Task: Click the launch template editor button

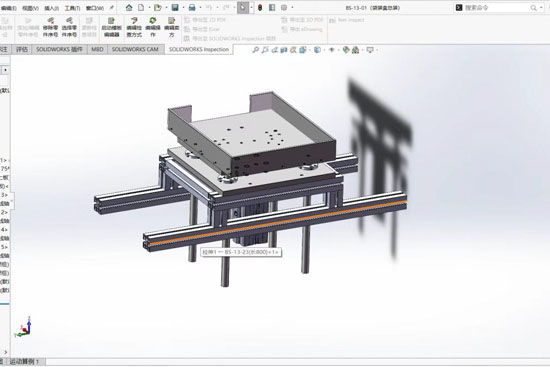Action: 112,28
